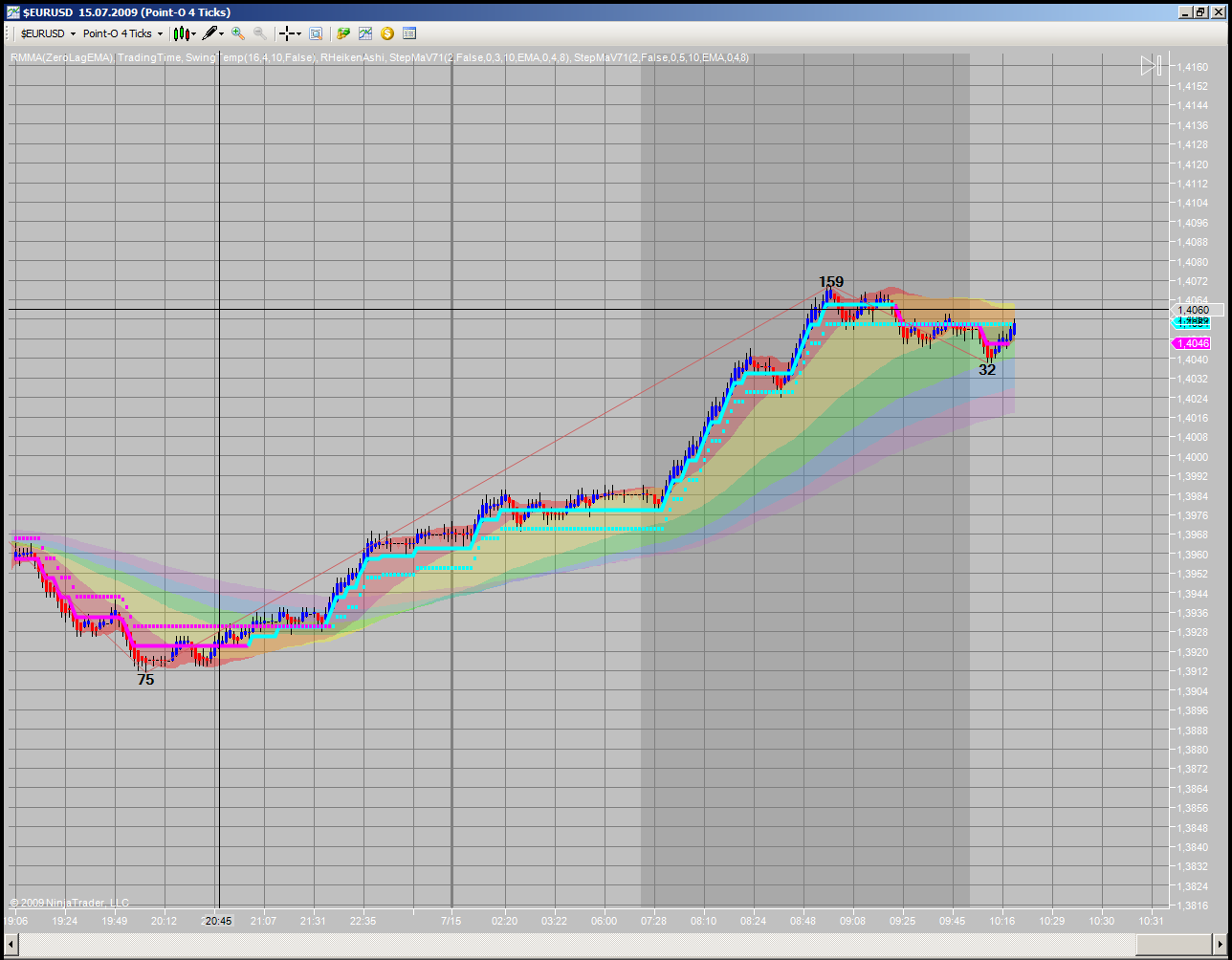Activate the crosshair cursor tool
1232x960 pixels.
pos(286,33)
